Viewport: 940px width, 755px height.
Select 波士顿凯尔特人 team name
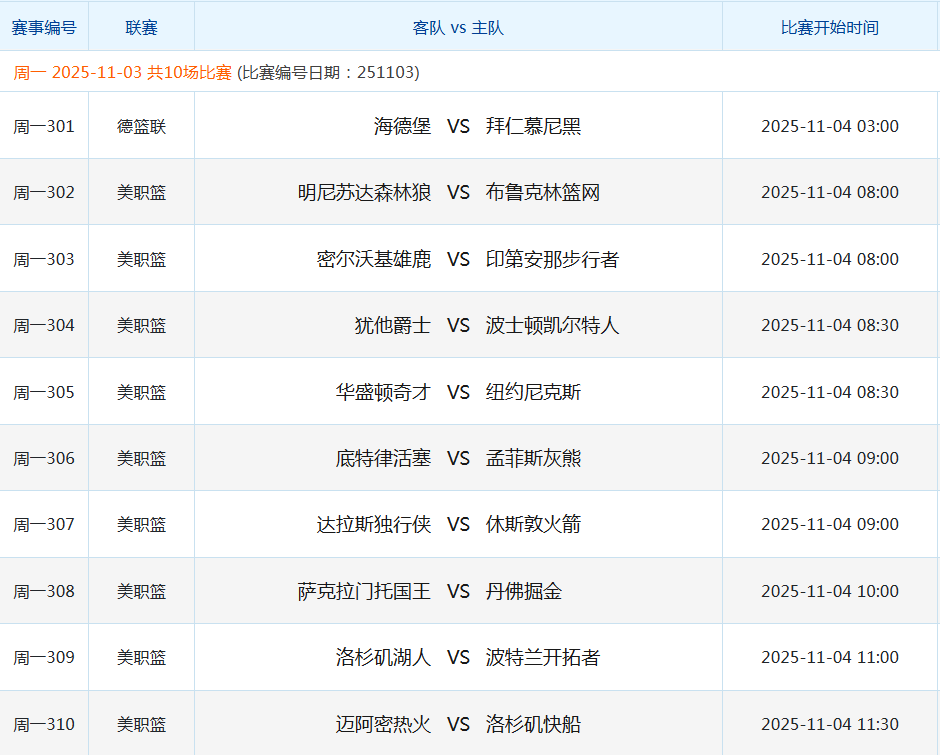tap(552, 325)
